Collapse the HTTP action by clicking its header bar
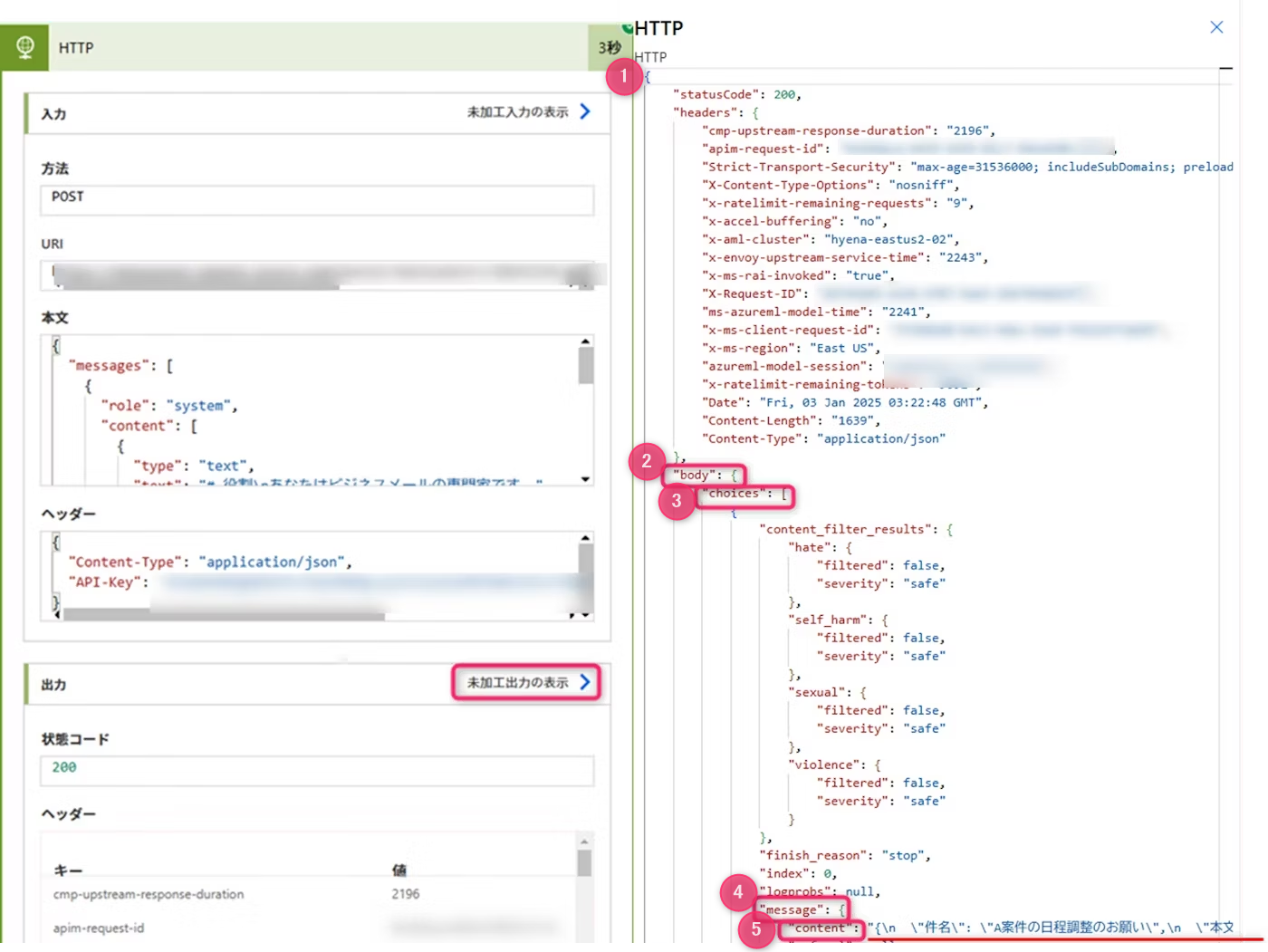The image size is (1268, 952). pos(317,47)
